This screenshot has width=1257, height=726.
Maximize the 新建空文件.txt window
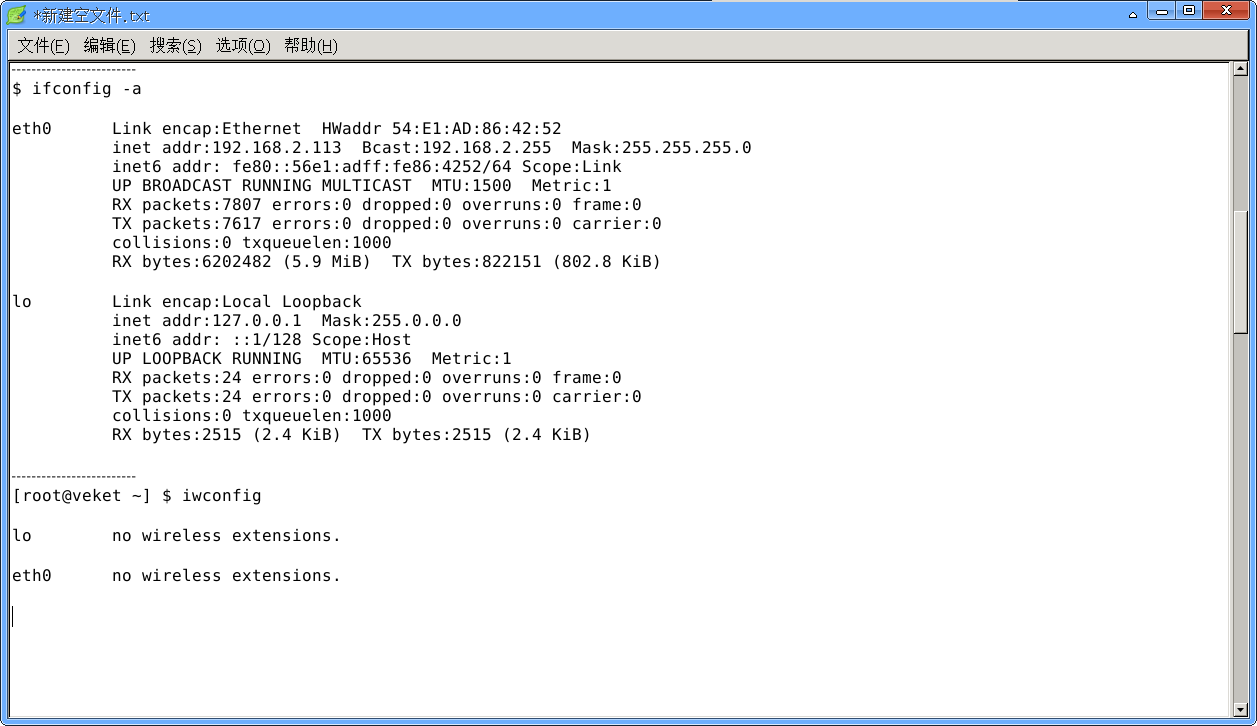[x=1188, y=11]
